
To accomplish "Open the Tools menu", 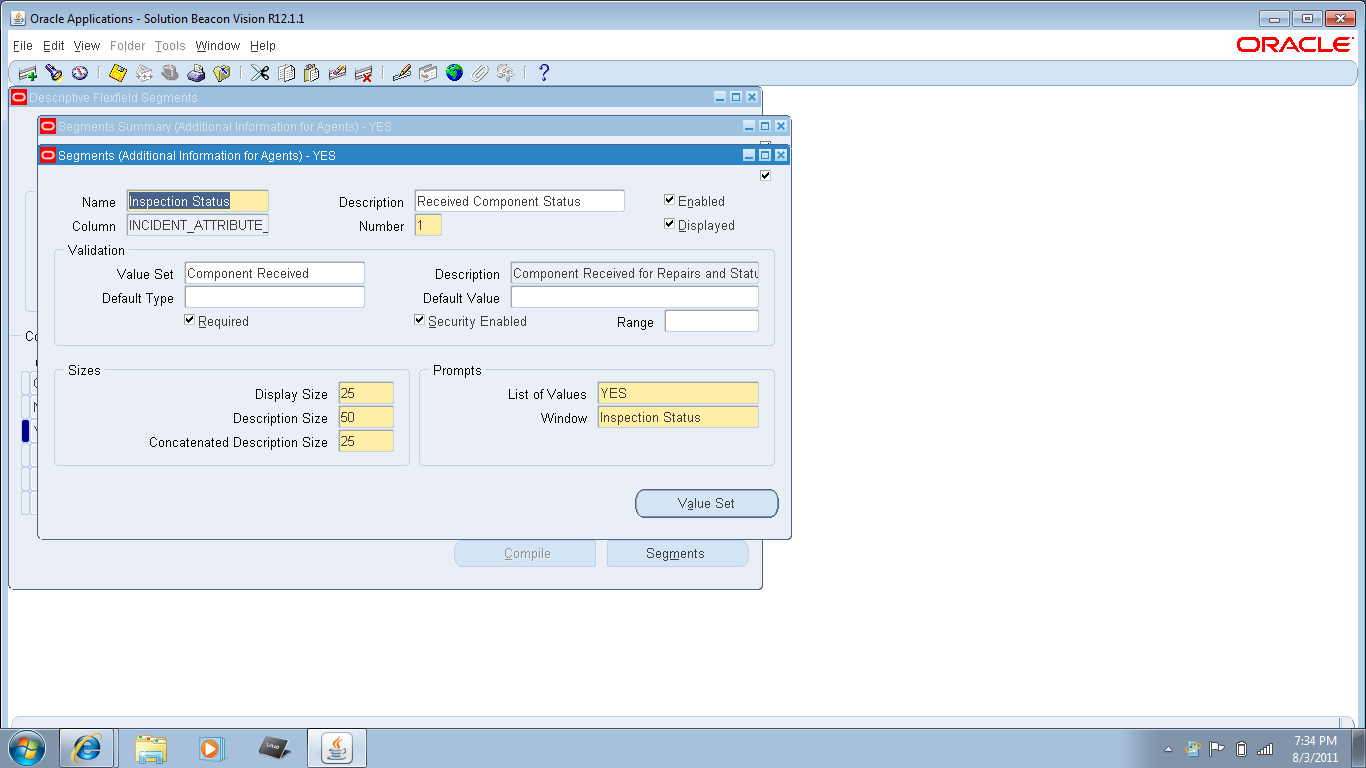I will point(170,46).
